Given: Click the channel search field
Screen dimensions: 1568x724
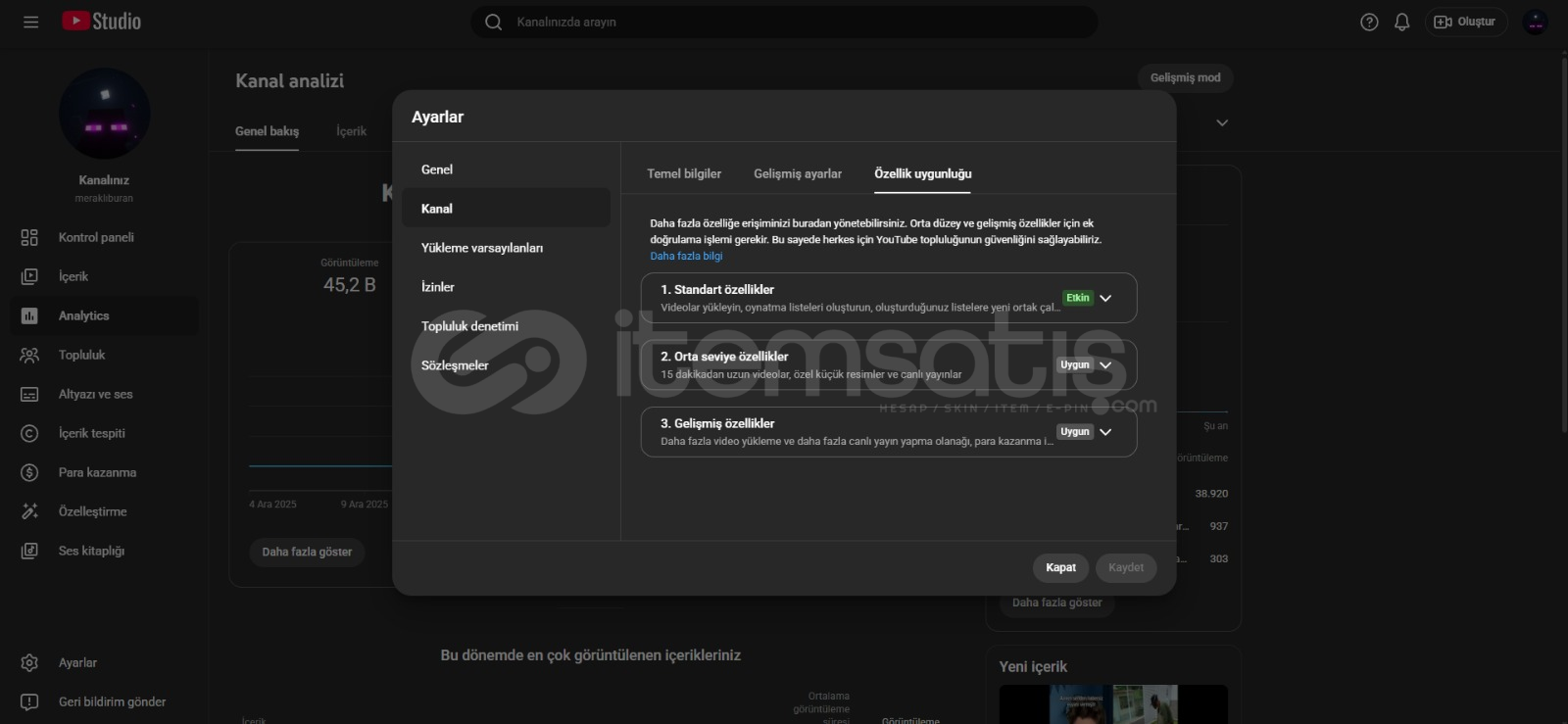Looking at the screenshot, I should pos(784,22).
